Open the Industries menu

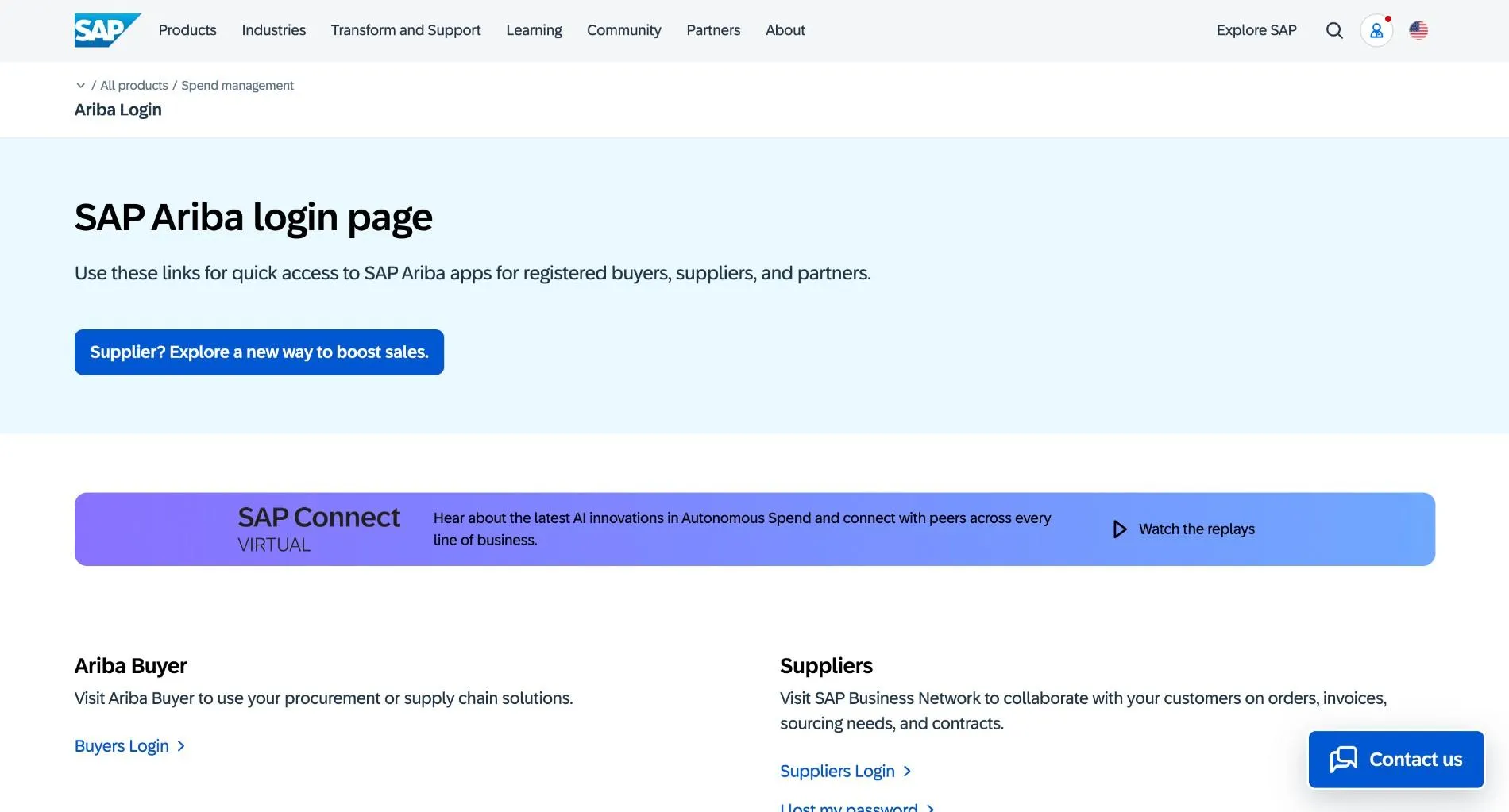273,30
